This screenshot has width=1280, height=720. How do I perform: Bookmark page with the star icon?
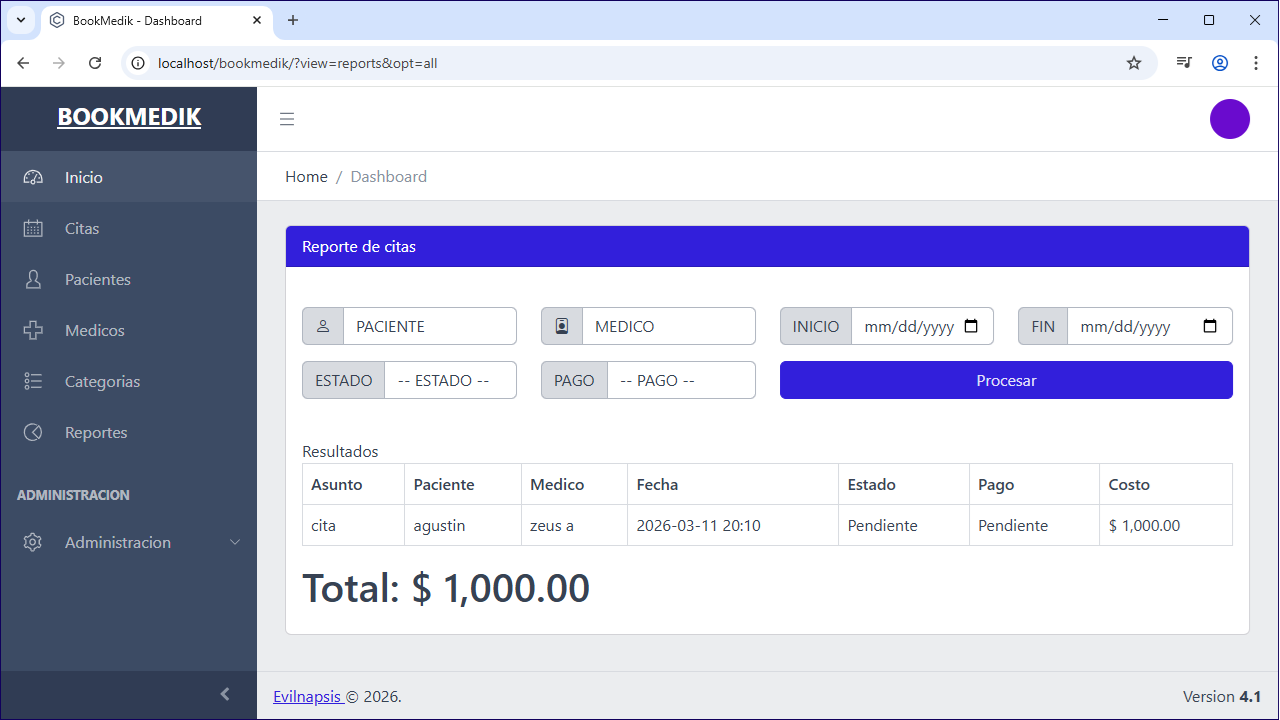tap(1134, 63)
